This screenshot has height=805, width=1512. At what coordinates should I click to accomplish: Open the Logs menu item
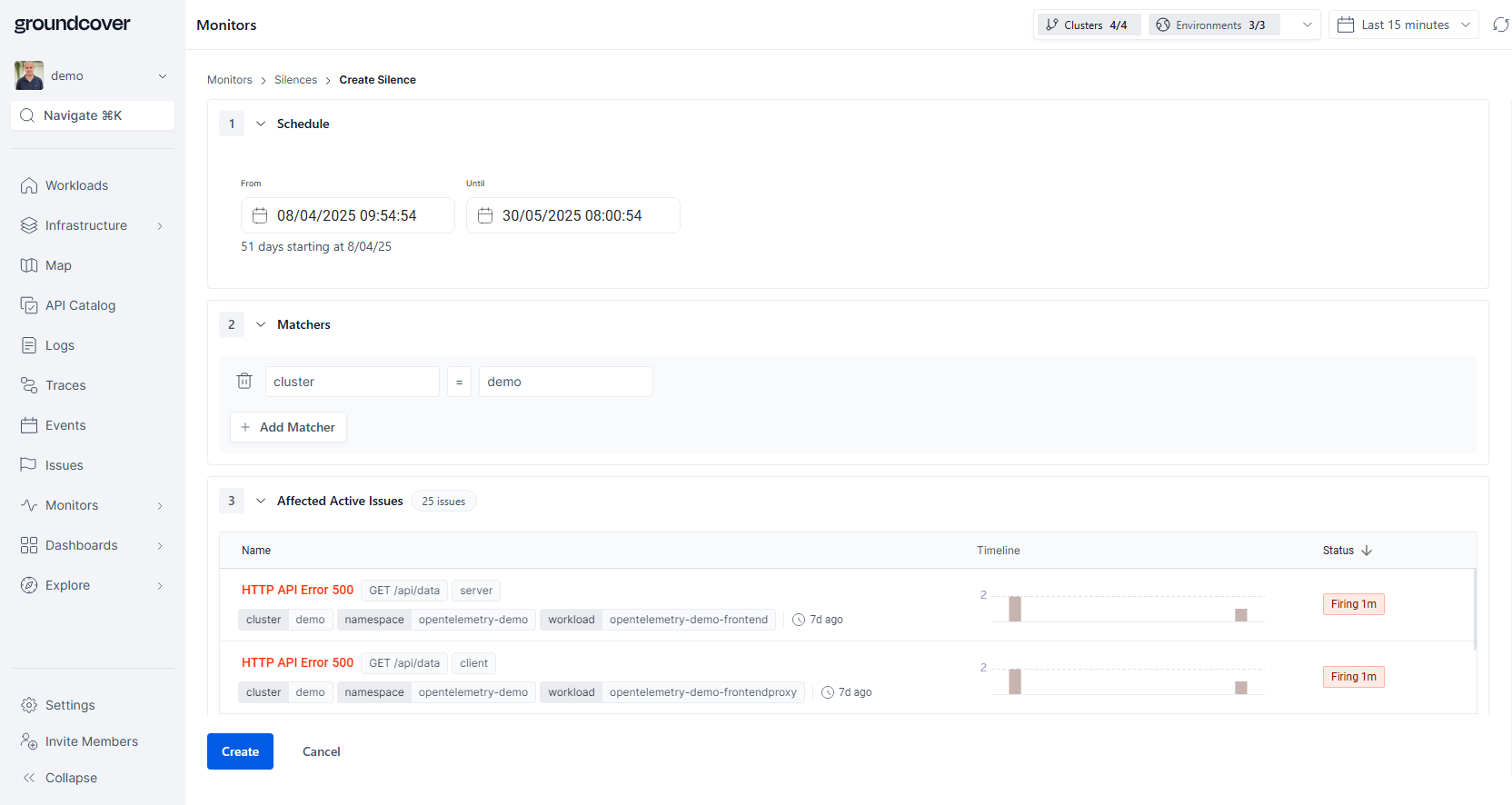60,345
